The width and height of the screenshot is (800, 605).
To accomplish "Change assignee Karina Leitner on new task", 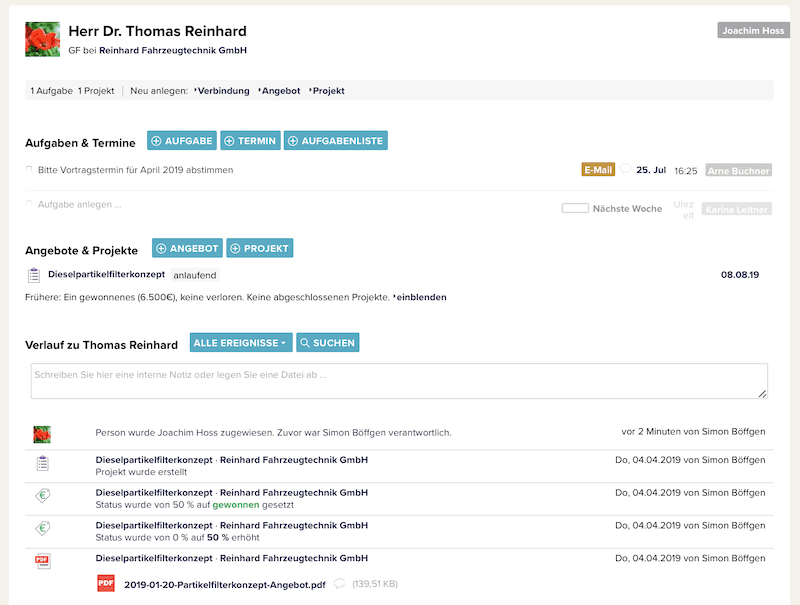I will 738,210.
